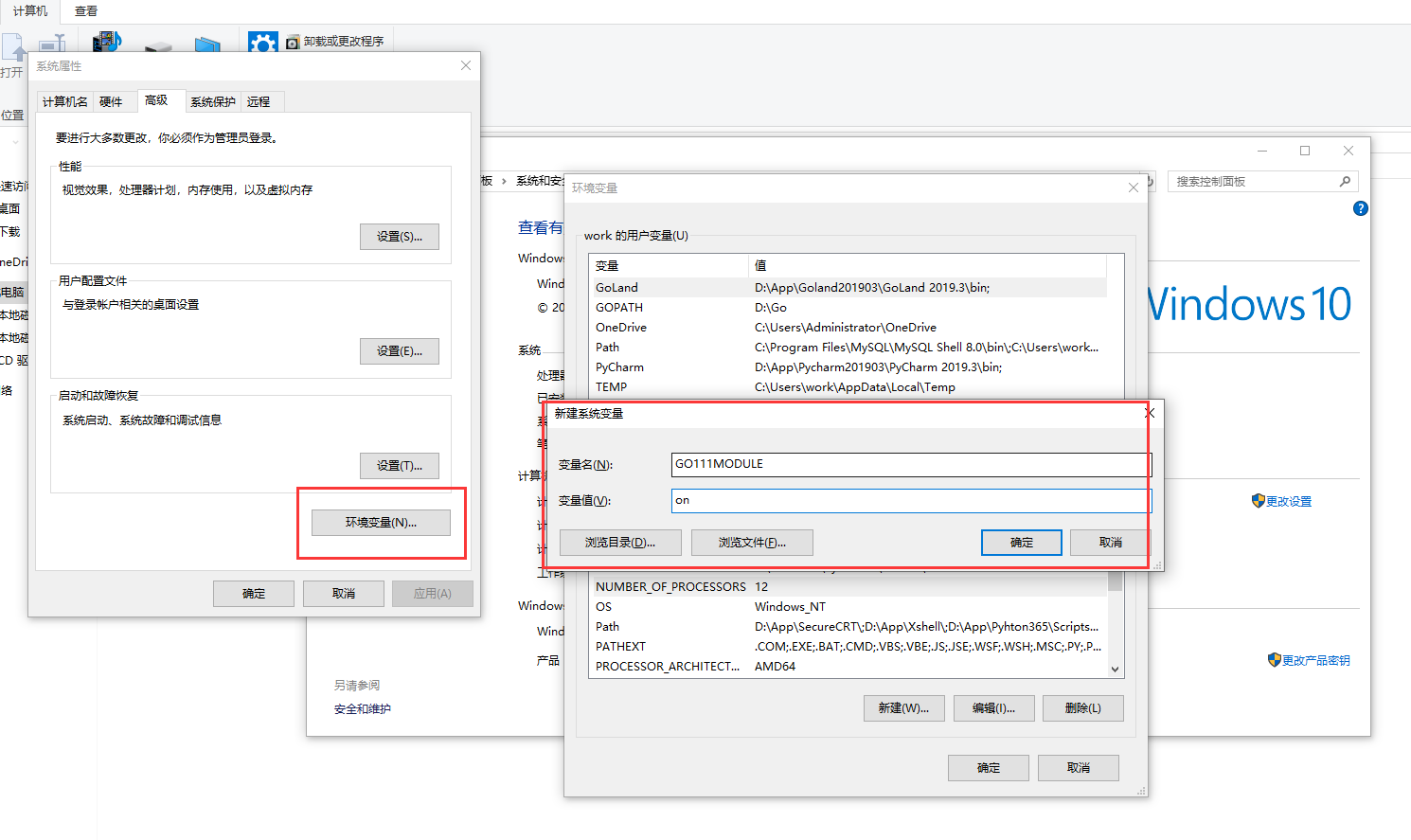Focus the 变量名 field containing GO111MODULE
Image resolution: width=1411 pixels, height=840 pixels.
pyautogui.click(x=911, y=464)
